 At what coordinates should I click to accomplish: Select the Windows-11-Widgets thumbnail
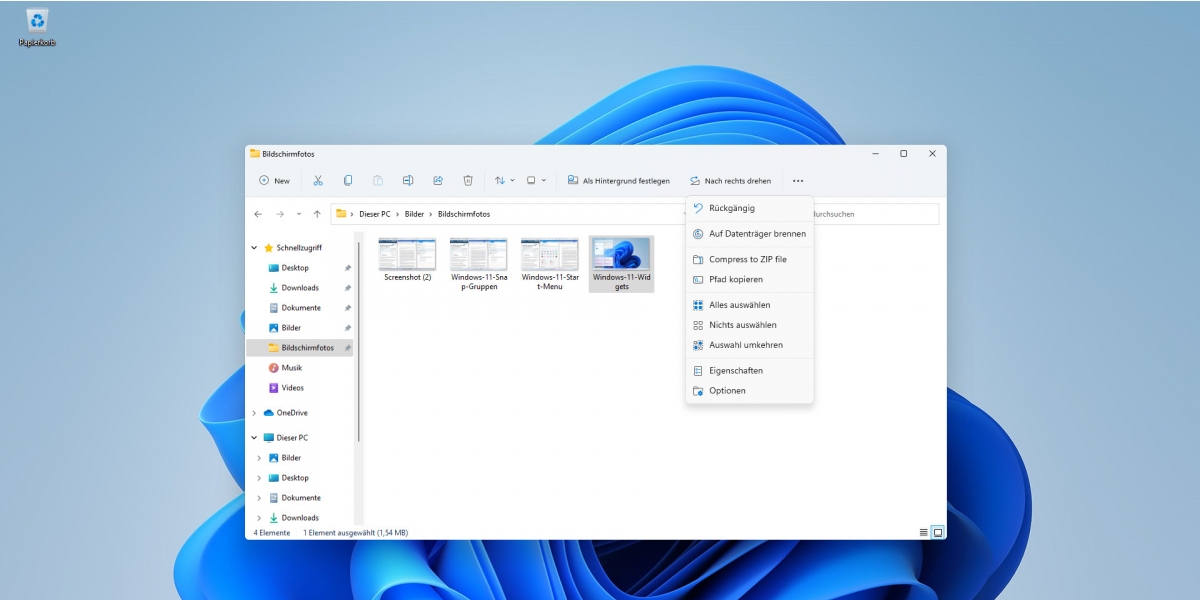coord(621,264)
